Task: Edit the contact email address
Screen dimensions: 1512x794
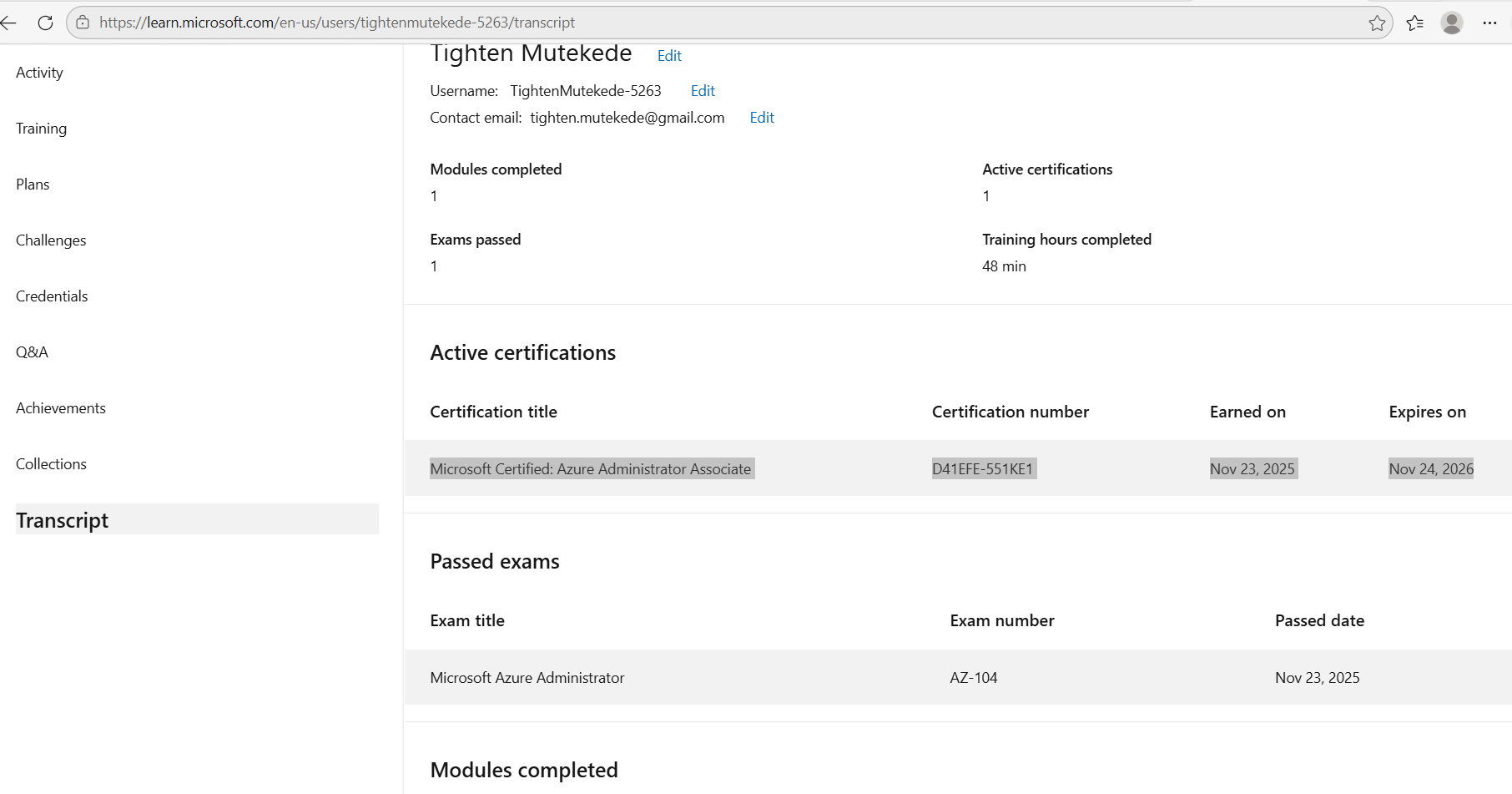Action: tap(762, 118)
